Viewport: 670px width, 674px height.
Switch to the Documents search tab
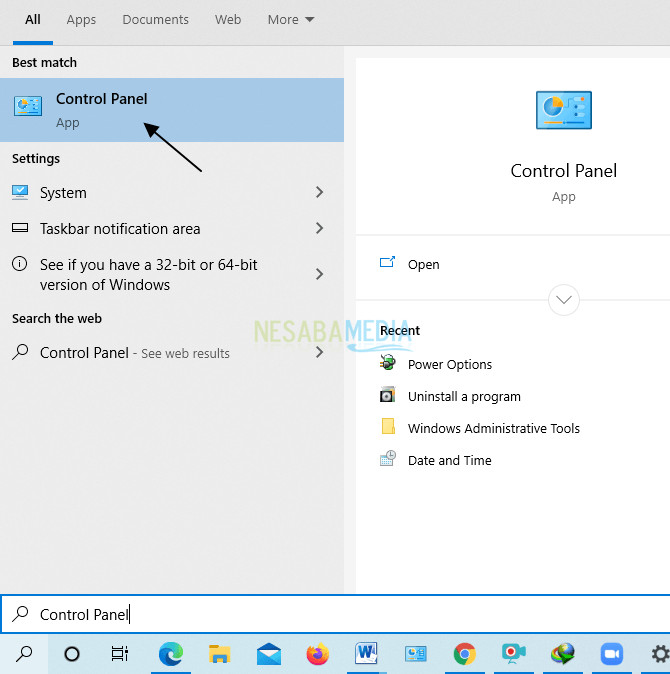[x=155, y=20]
